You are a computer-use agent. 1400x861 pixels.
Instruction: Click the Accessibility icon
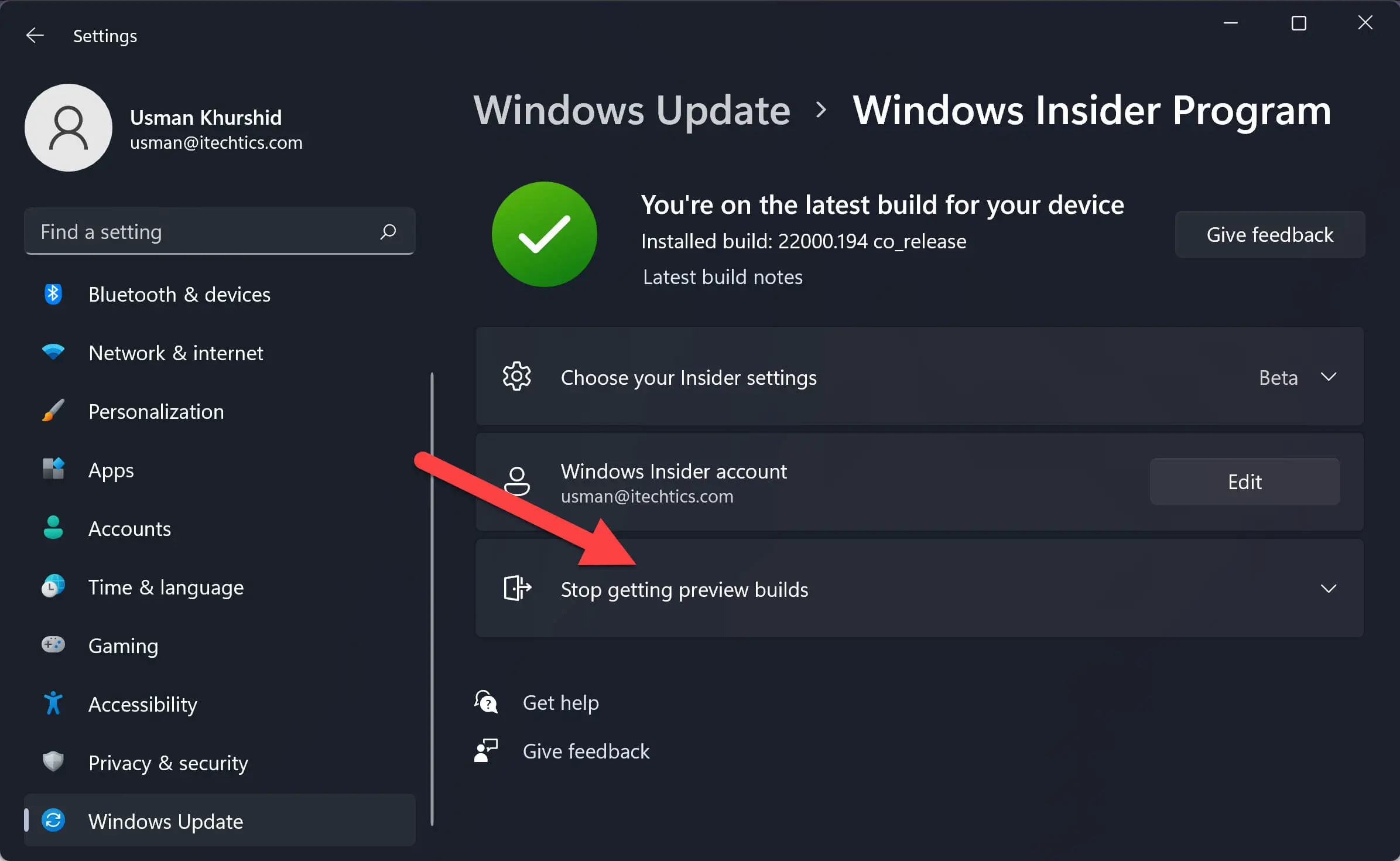coord(51,704)
